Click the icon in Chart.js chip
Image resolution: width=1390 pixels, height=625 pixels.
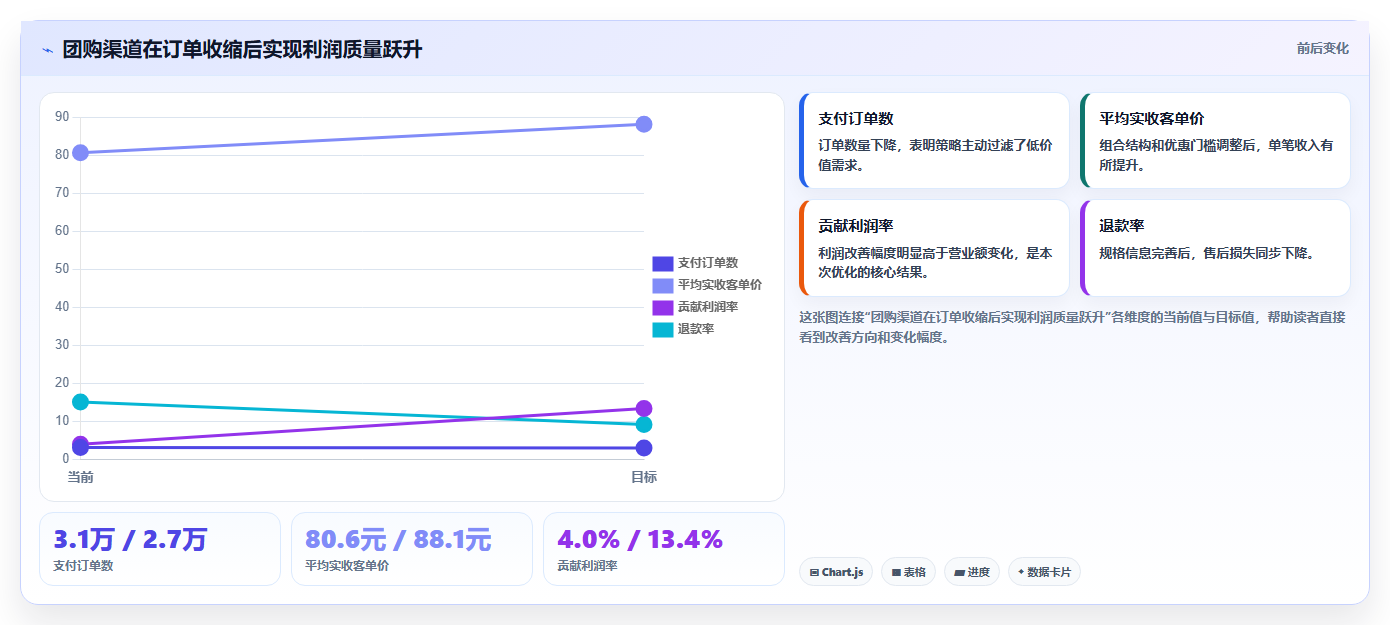click(814, 573)
